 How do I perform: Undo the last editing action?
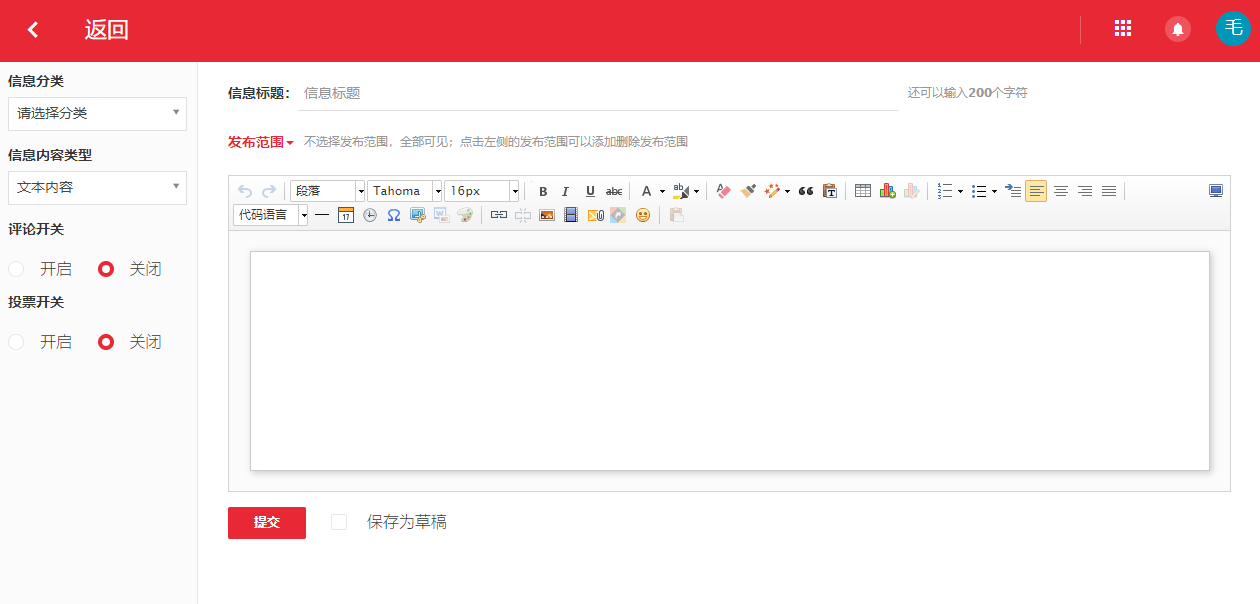[x=243, y=190]
